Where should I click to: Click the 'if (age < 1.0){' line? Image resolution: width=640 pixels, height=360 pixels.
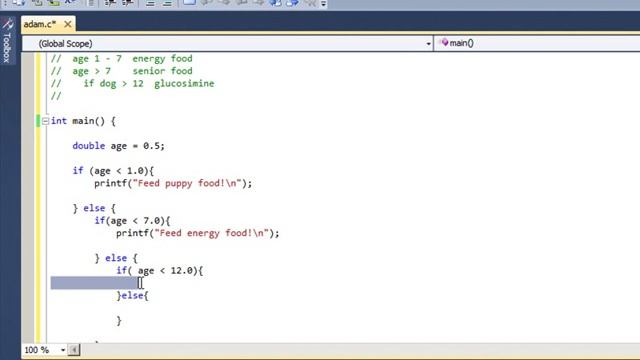tap(113, 171)
